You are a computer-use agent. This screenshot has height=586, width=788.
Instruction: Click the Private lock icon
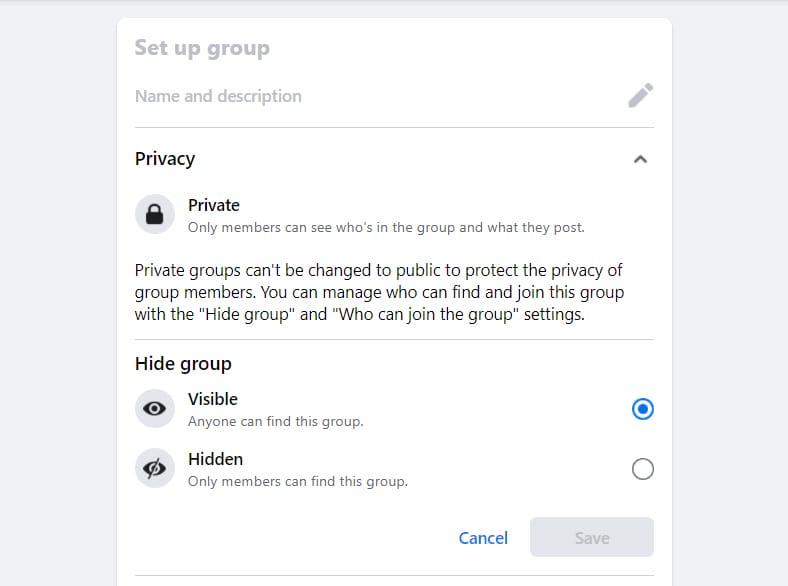[155, 215]
